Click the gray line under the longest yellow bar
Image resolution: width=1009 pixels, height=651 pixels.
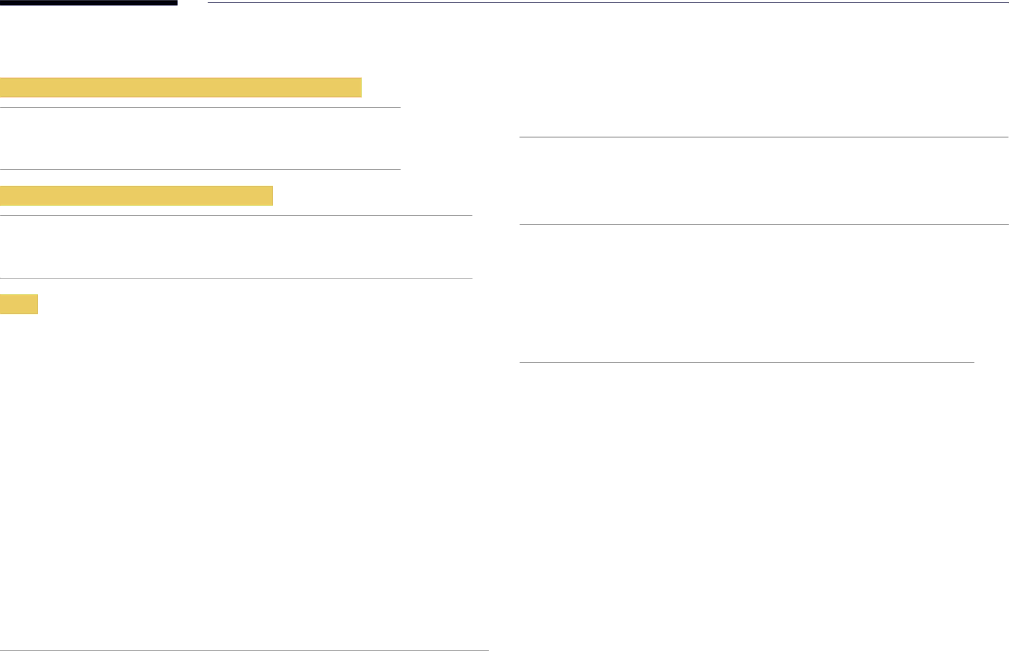[x=200, y=107]
